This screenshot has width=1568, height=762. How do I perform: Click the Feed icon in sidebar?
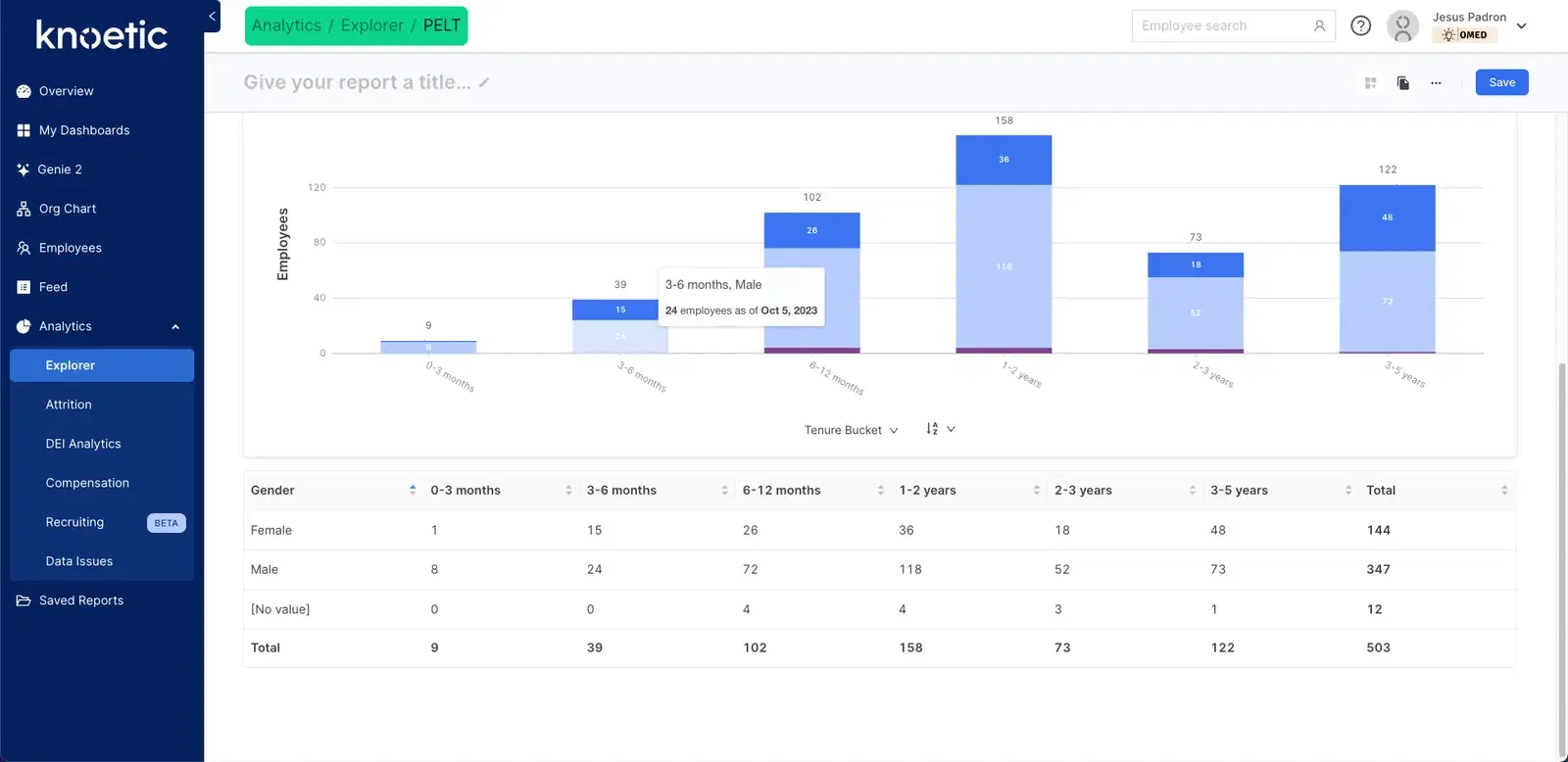coord(24,287)
